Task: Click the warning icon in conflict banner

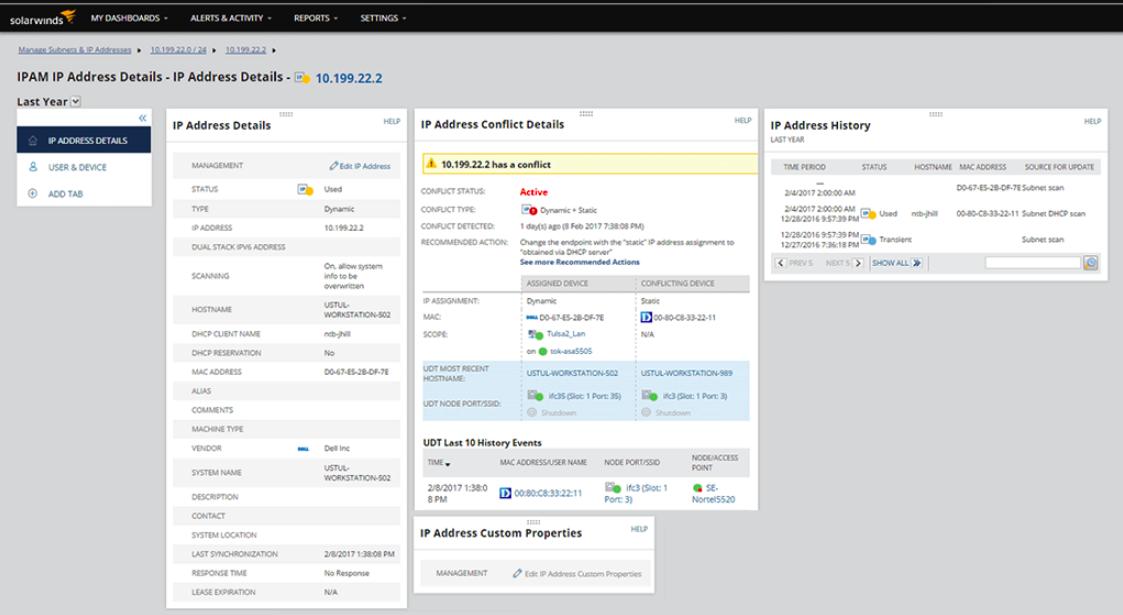Action: tap(431, 164)
